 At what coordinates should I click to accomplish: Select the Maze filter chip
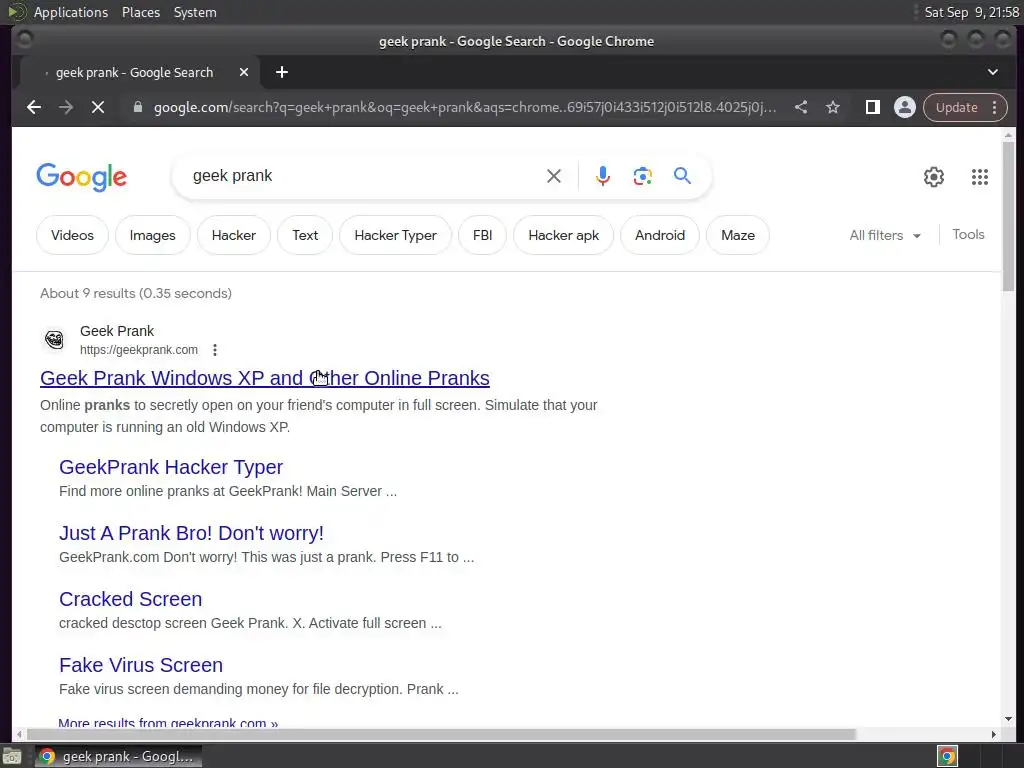pos(738,235)
